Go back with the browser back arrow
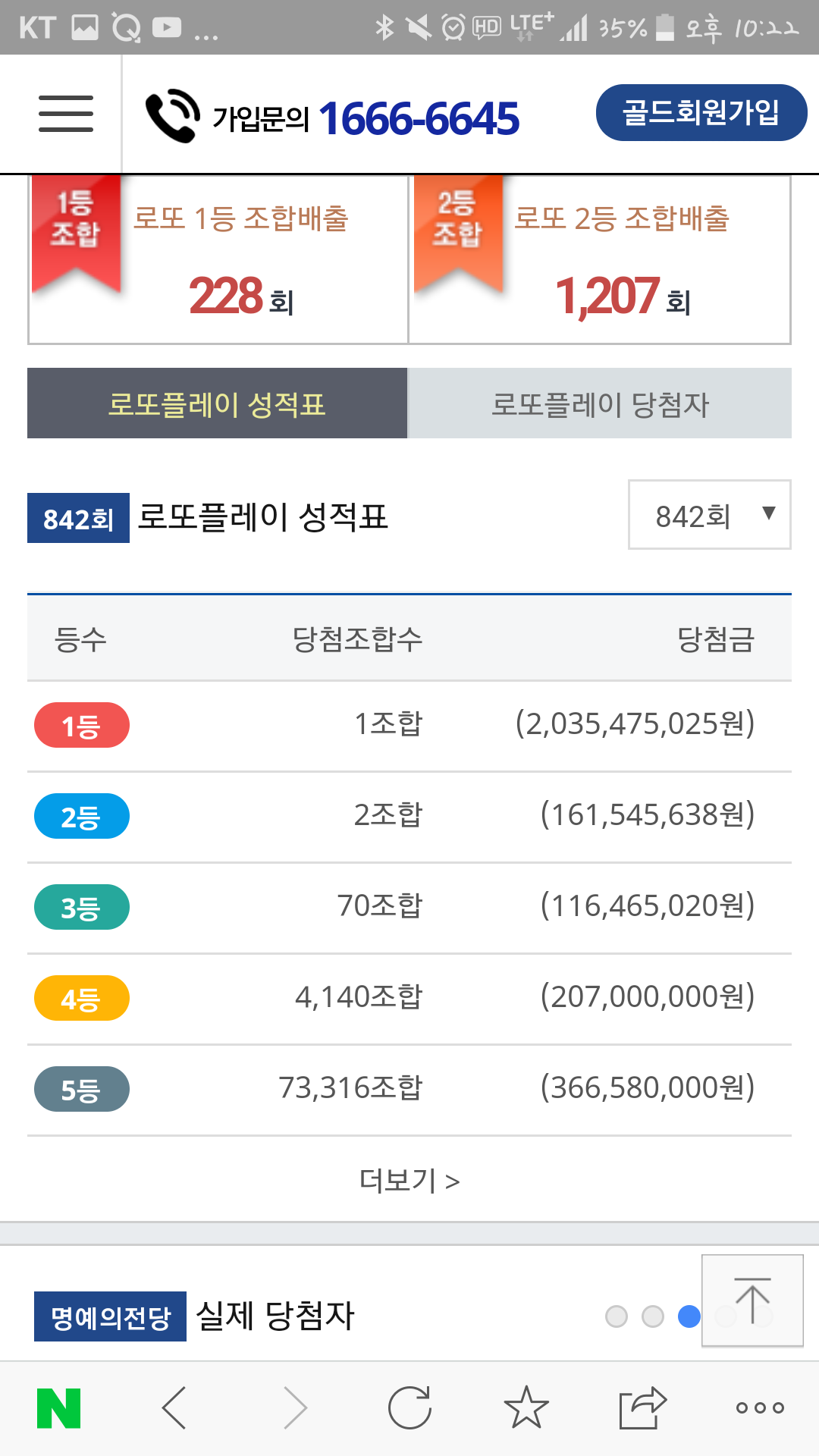This screenshot has height=1456, width=819. coord(174,1408)
